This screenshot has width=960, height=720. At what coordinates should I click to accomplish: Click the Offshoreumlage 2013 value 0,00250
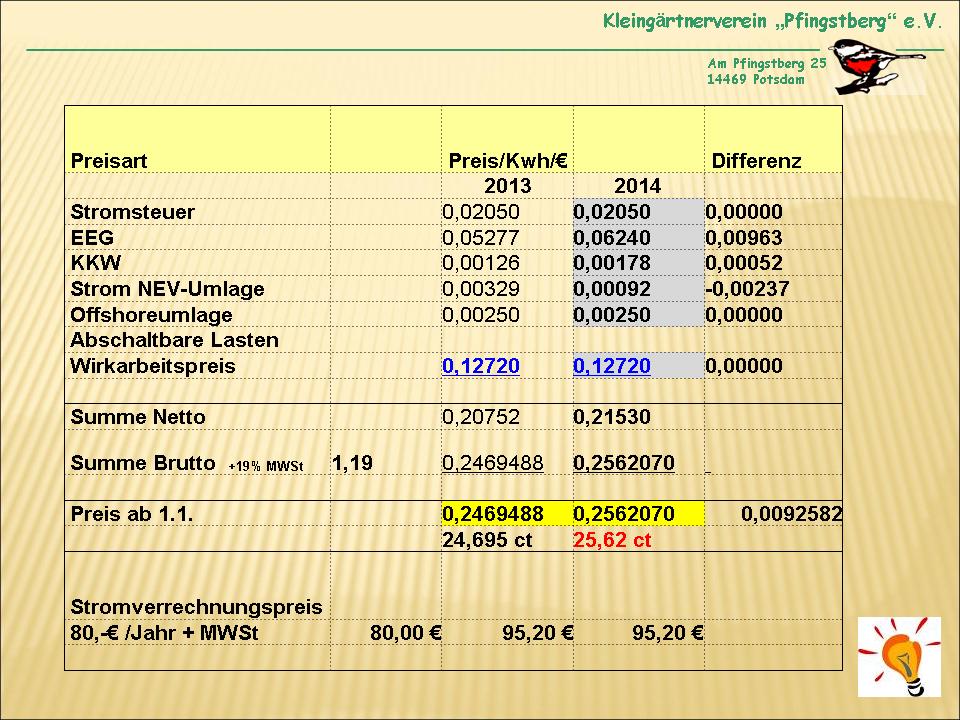(x=481, y=315)
